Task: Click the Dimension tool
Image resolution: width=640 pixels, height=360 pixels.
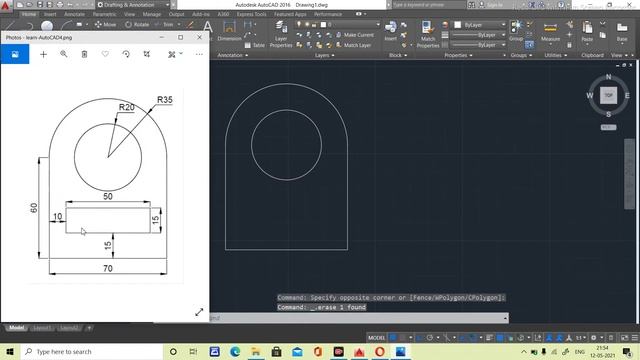Action: [229, 31]
